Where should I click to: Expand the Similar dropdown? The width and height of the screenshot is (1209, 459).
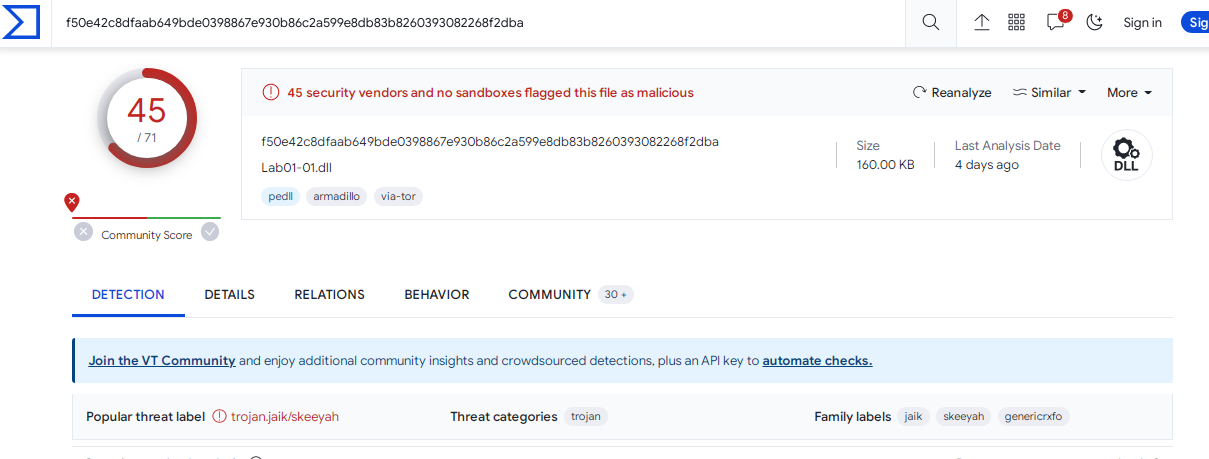click(1049, 92)
